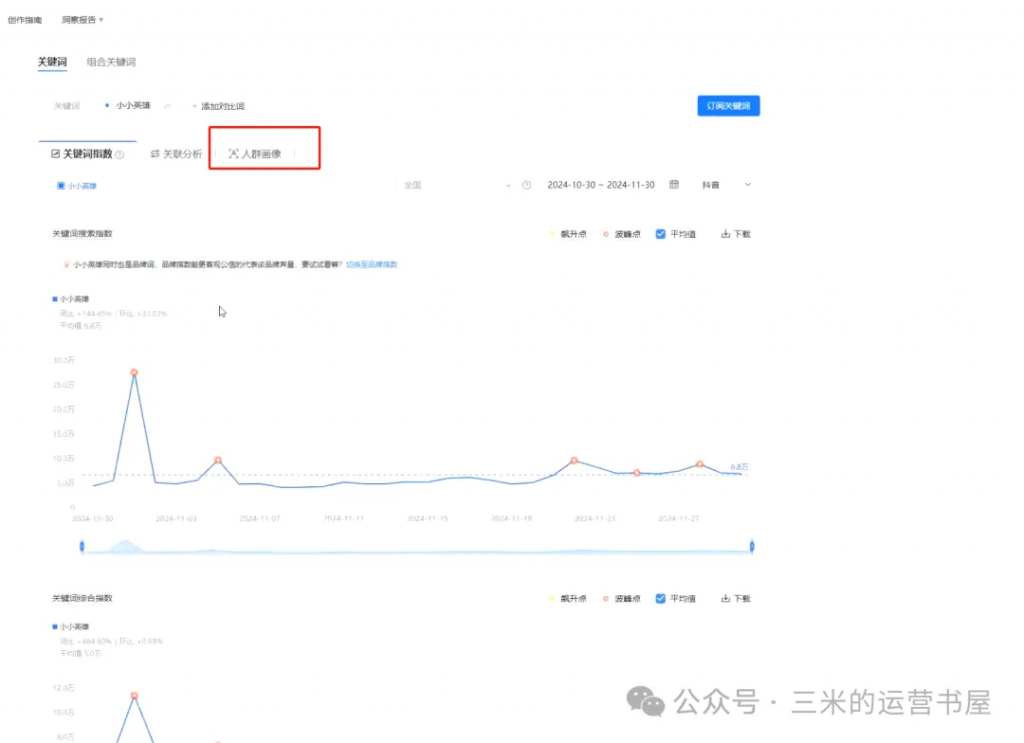Toggle 平均值 checkbox in 综合指数 chart
1024x743 pixels.
click(x=660, y=598)
